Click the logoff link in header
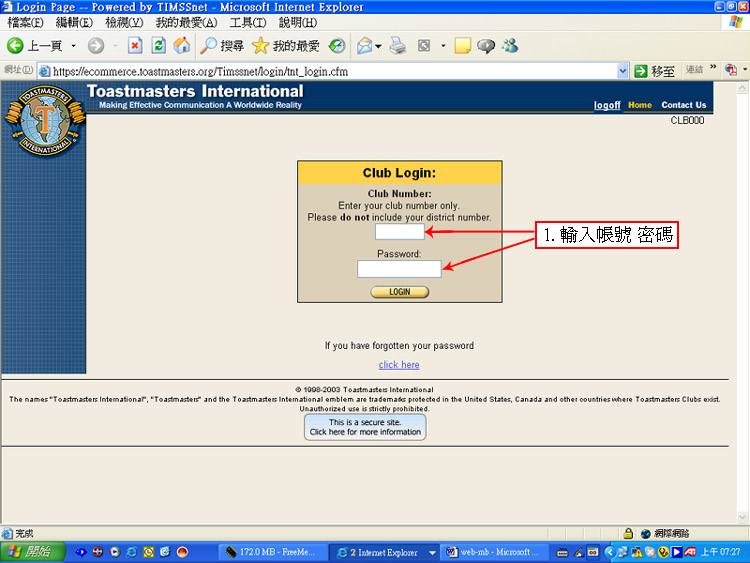The height and width of the screenshot is (563, 750). point(607,105)
